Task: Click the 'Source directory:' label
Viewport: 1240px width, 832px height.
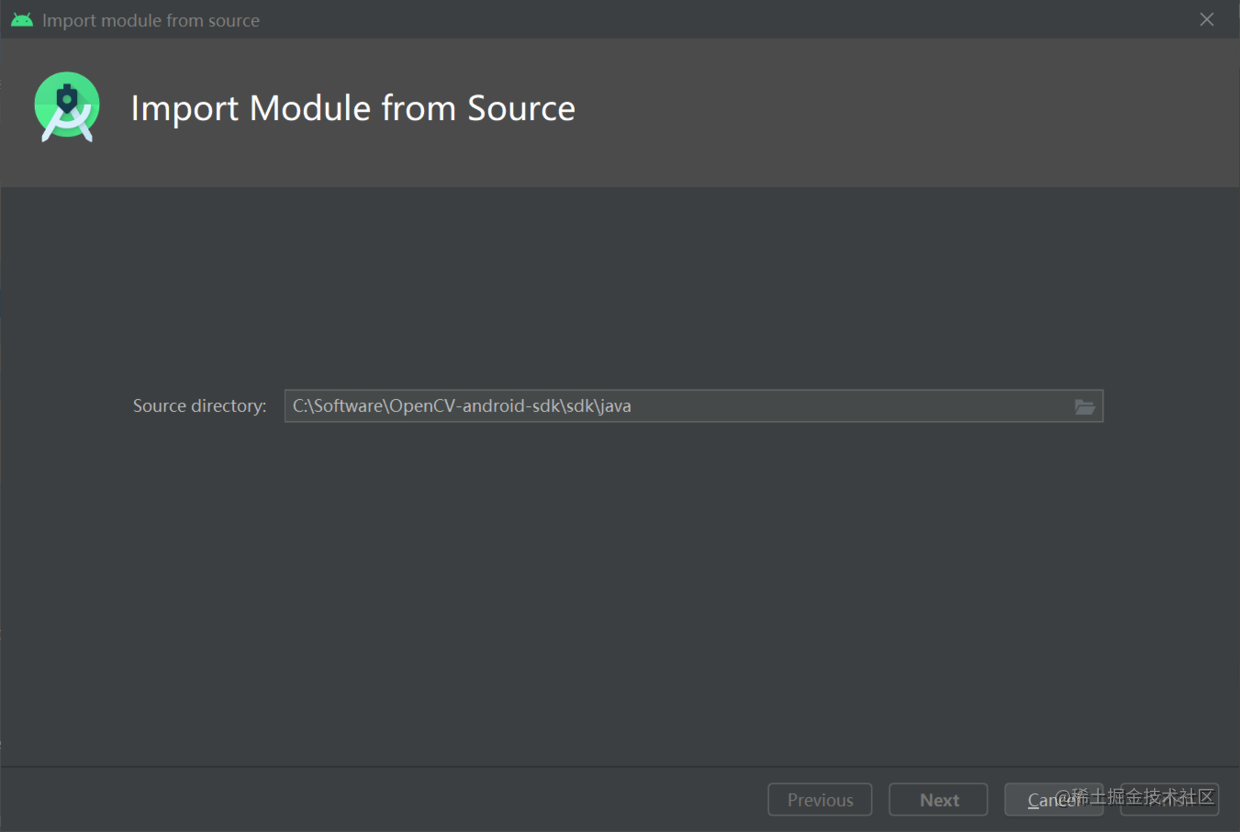Action: pyautogui.click(x=199, y=406)
